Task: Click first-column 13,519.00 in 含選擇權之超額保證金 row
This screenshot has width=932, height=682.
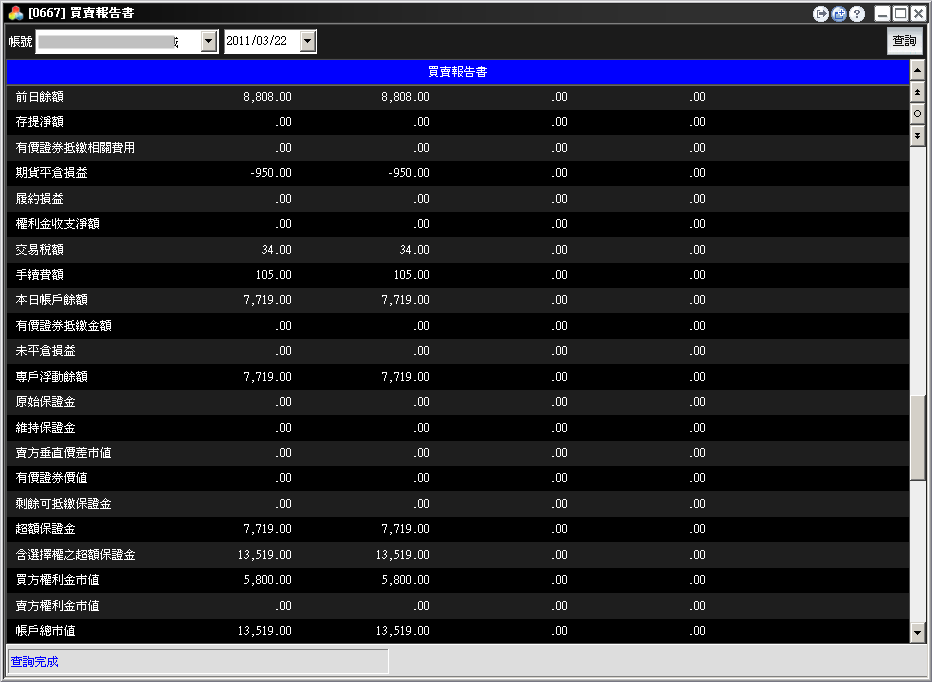Action: click(265, 555)
